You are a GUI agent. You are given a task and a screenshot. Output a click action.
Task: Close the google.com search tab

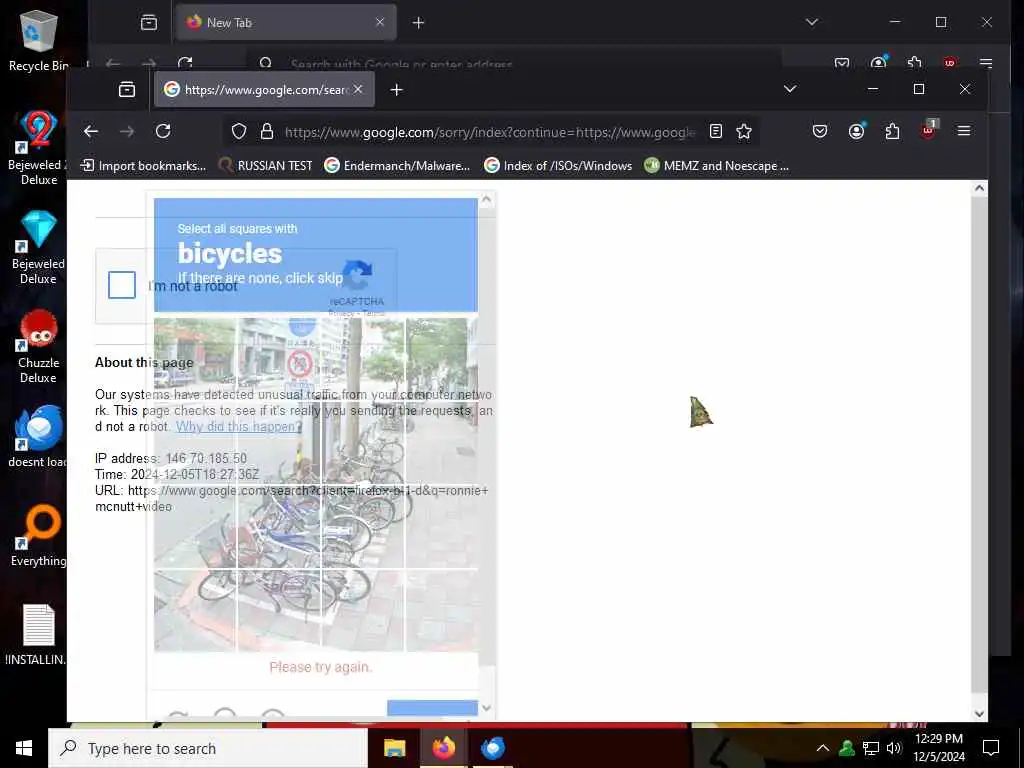[x=358, y=89]
